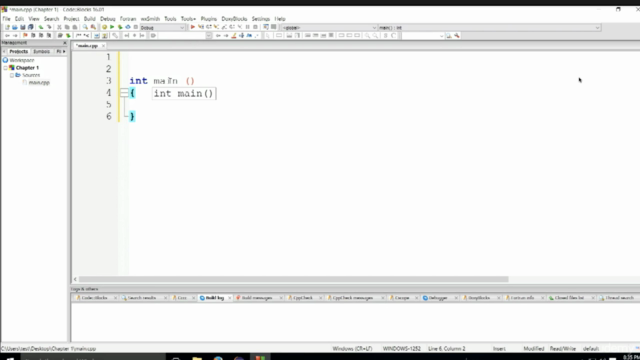Collapse the Sources folder expander
The height and width of the screenshot is (360, 640).
(x=12, y=75)
